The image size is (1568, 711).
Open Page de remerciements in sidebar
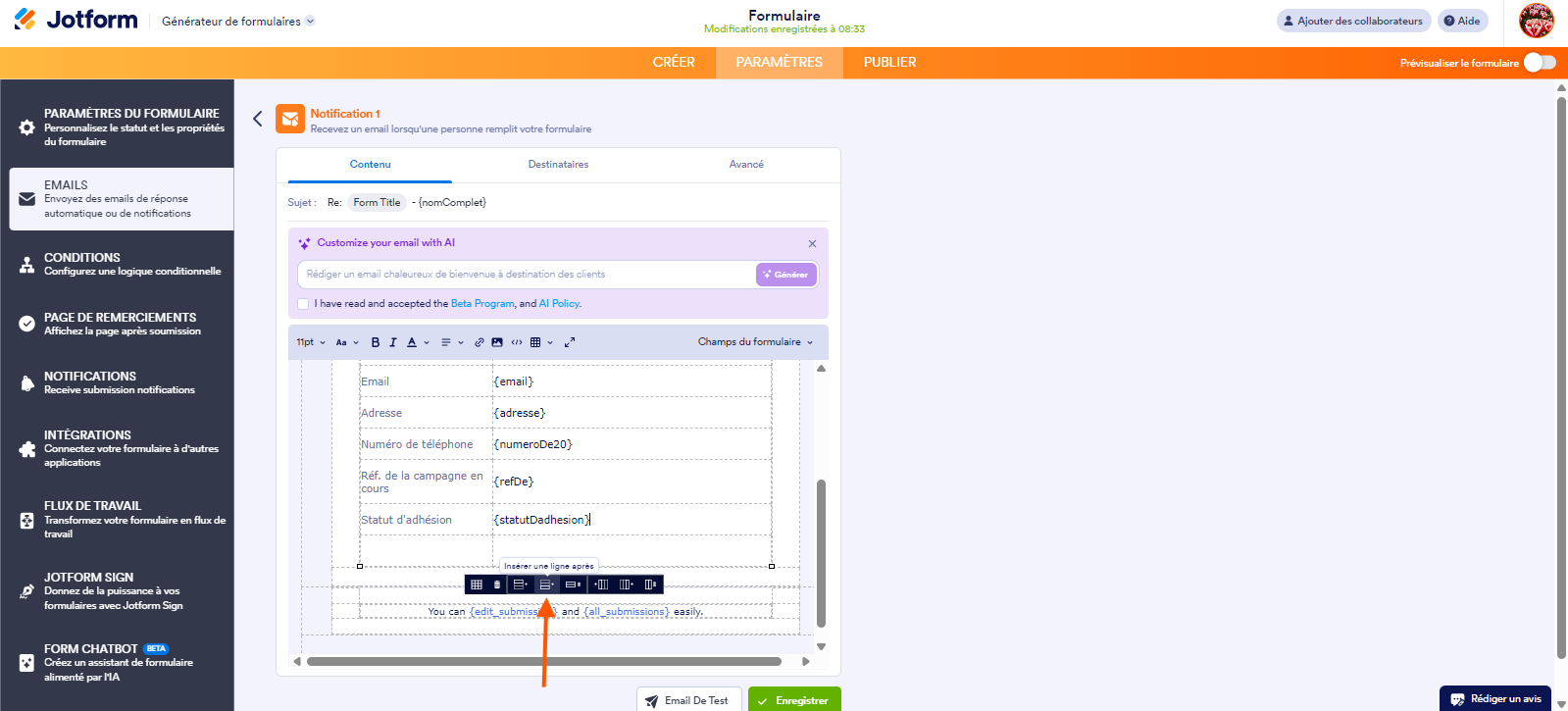pos(122,324)
